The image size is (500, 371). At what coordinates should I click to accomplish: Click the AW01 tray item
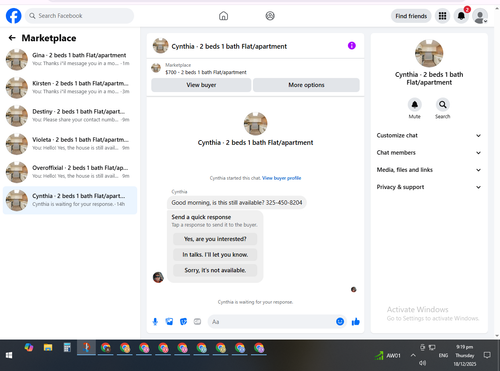click(x=388, y=356)
